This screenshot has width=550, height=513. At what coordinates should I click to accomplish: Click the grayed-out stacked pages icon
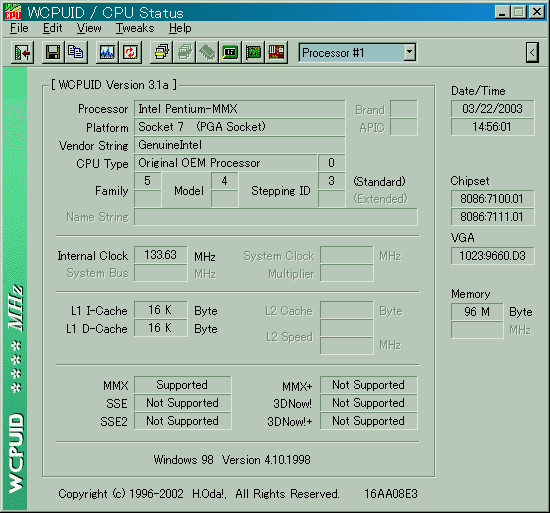185,53
